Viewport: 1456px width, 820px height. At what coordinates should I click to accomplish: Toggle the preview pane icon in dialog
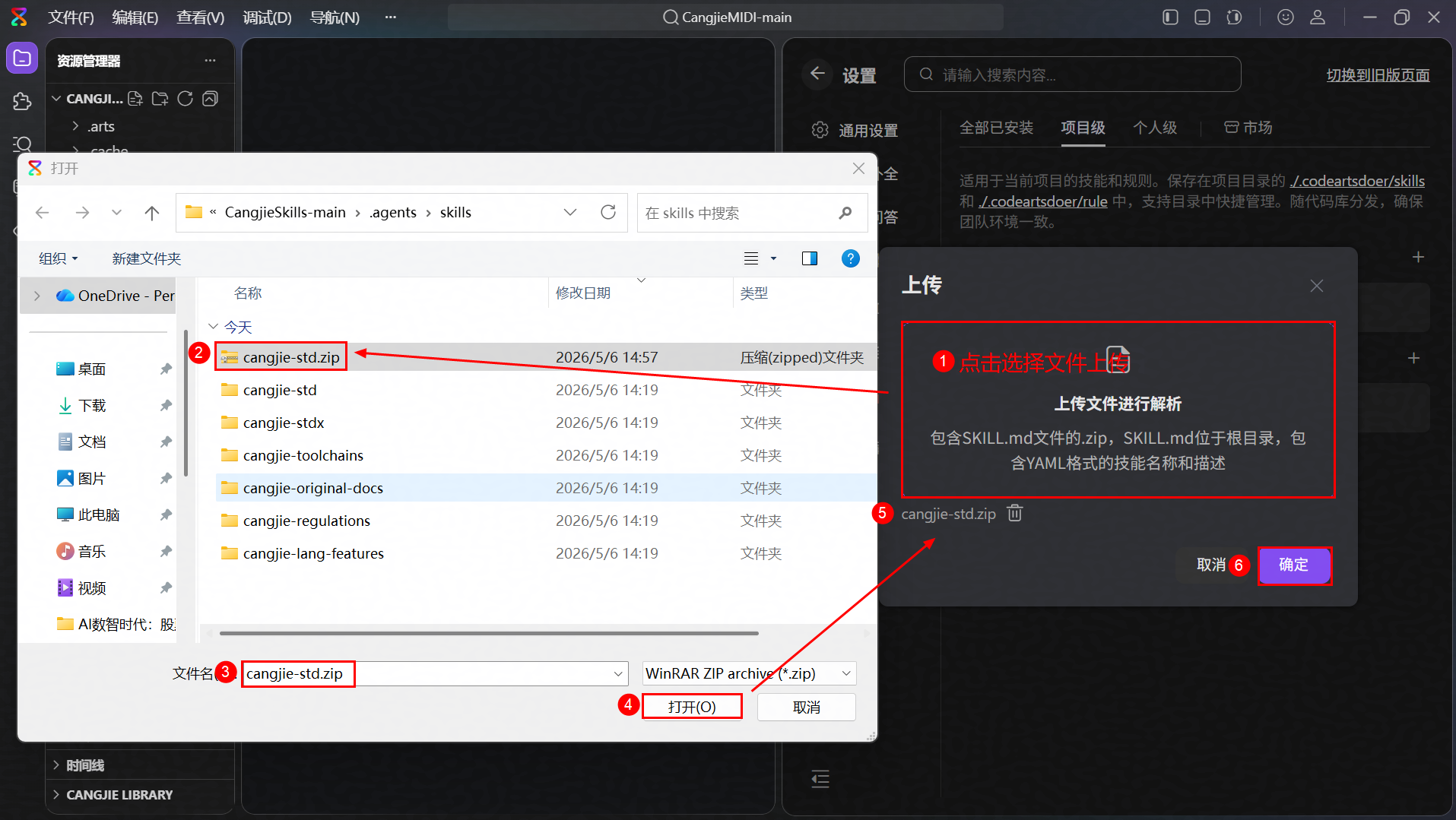click(x=810, y=258)
